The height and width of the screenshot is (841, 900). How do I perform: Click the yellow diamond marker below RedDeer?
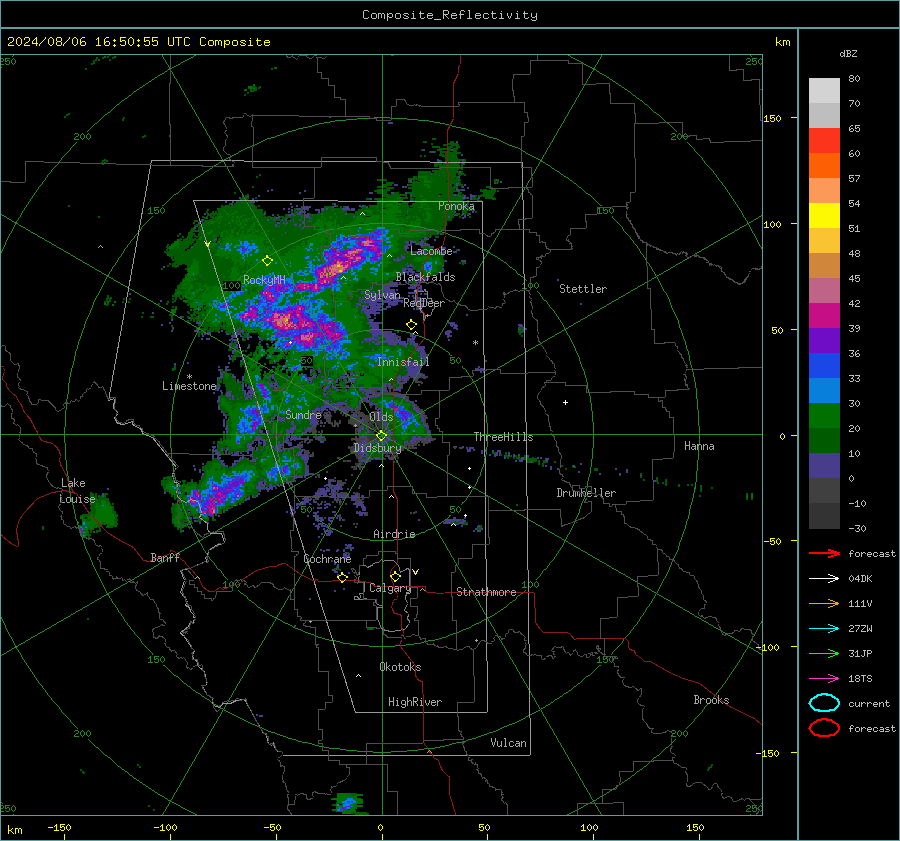click(412, 325)
